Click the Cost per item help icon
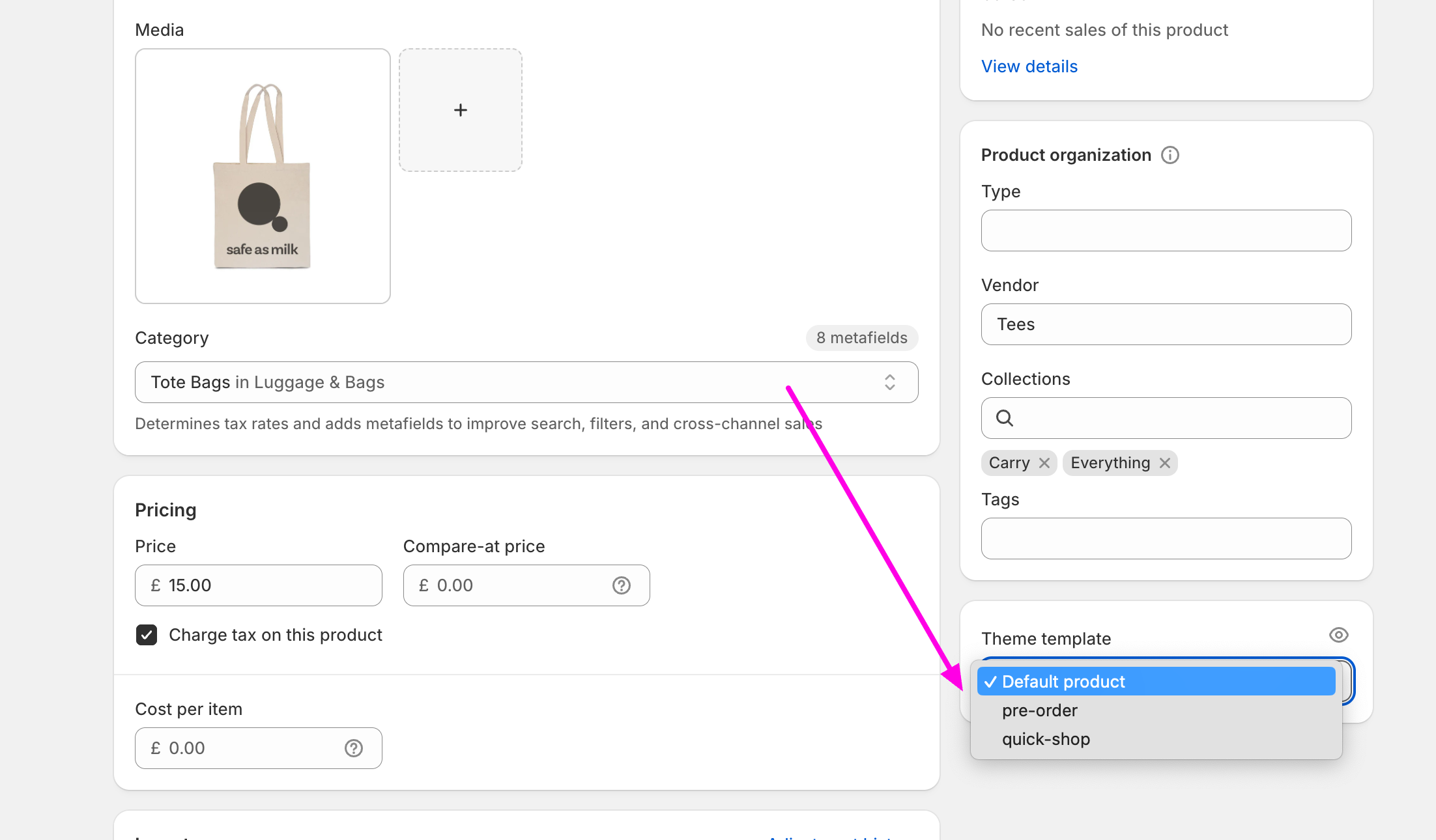Viewport: 1436px width, 840px height. [x=354, y=748]
